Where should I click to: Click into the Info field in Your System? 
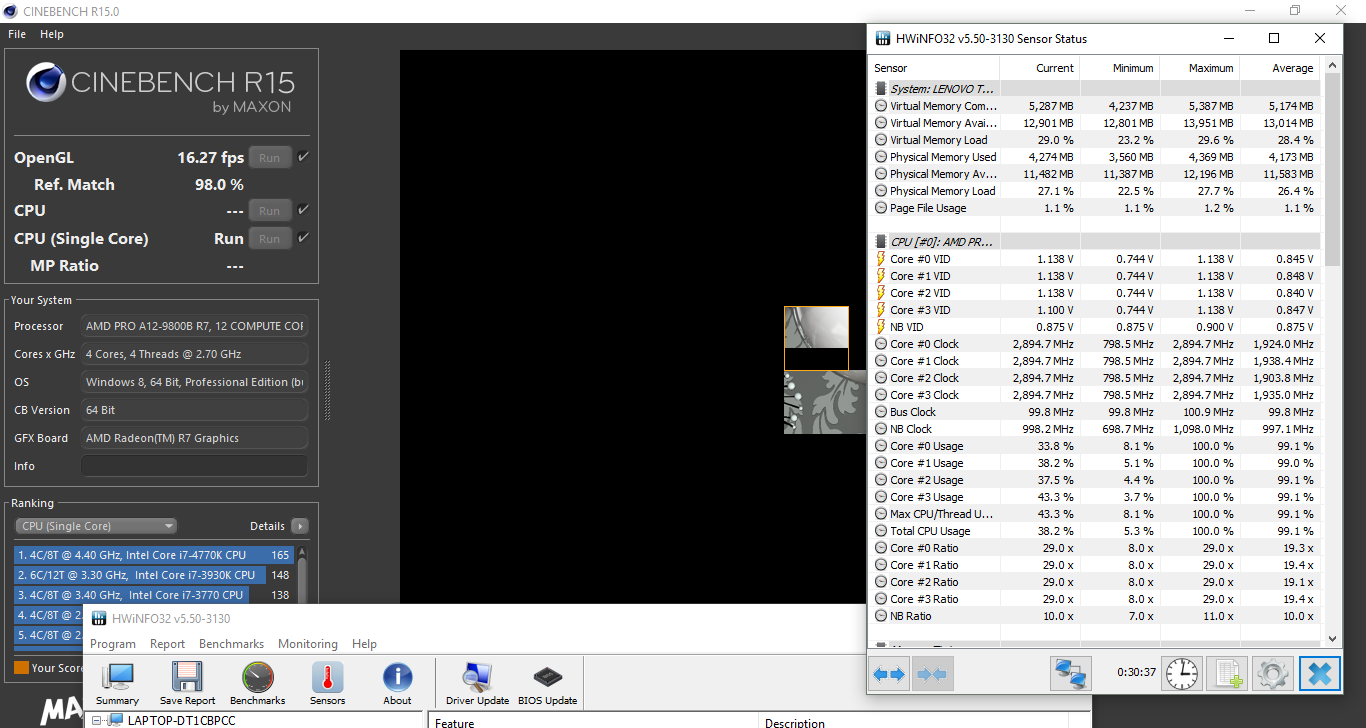[x=195, y=466]
